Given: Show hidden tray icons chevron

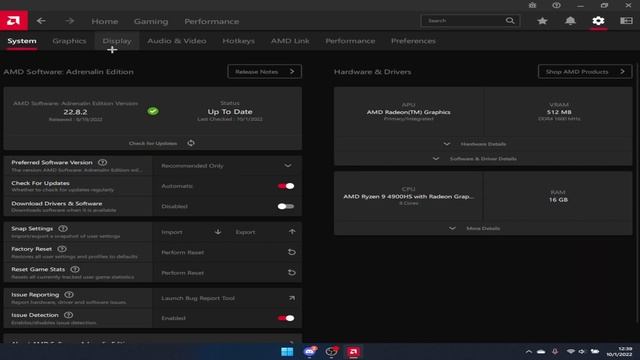Looking at the screenshot, I should [x=529, y=351].
